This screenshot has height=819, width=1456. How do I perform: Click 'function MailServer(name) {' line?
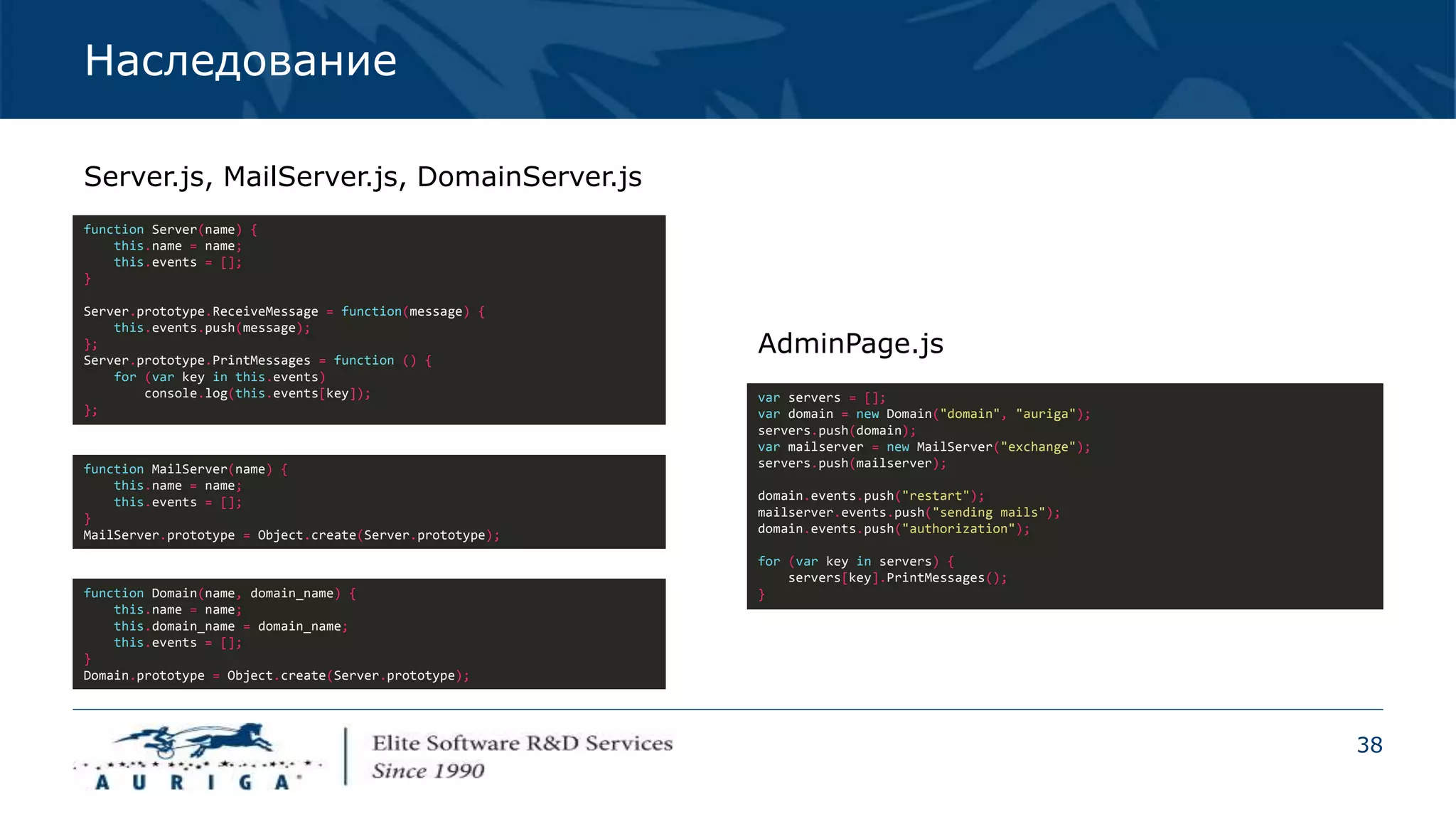coord(186,469)
